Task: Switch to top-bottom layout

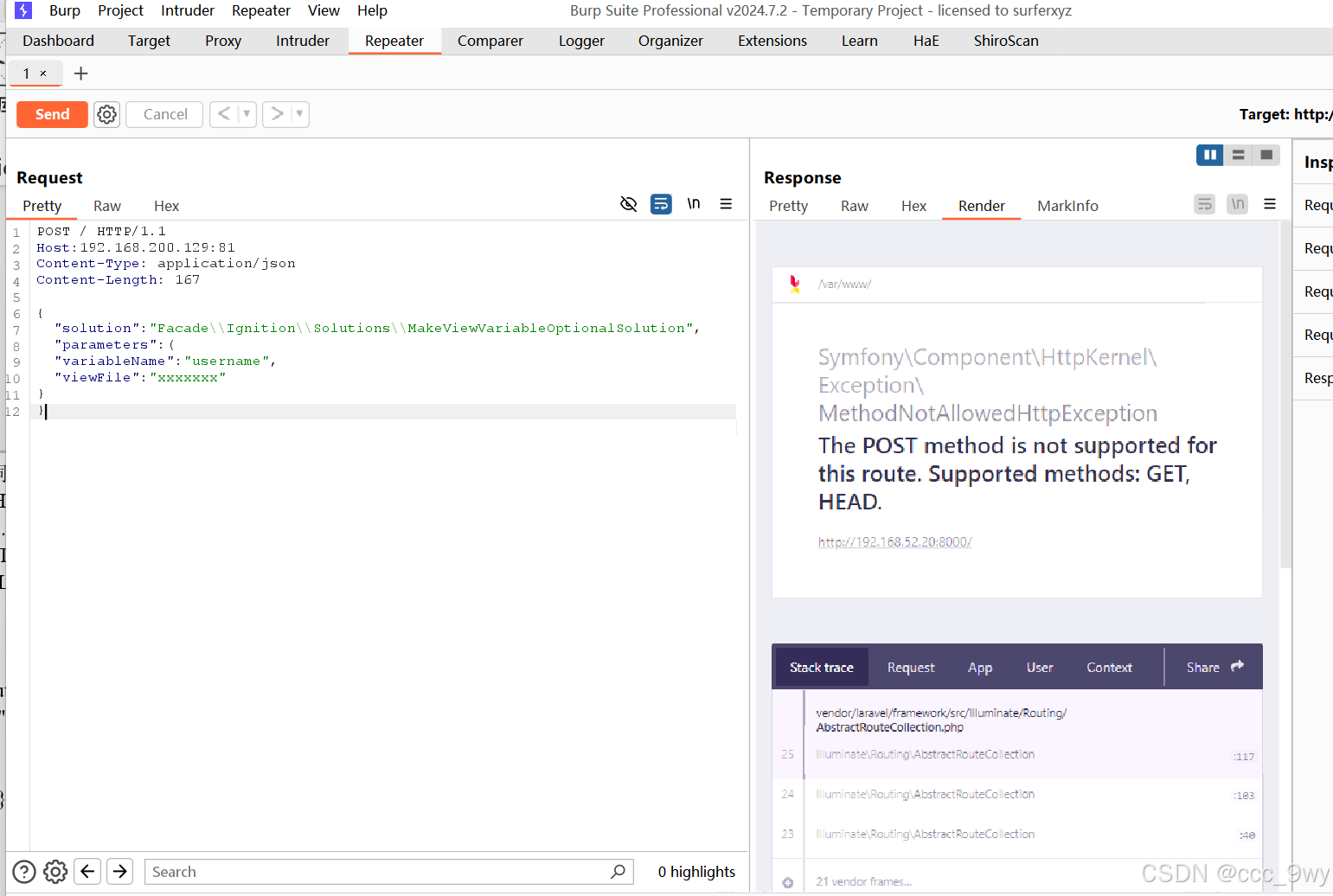Action: click(1238, 155)
